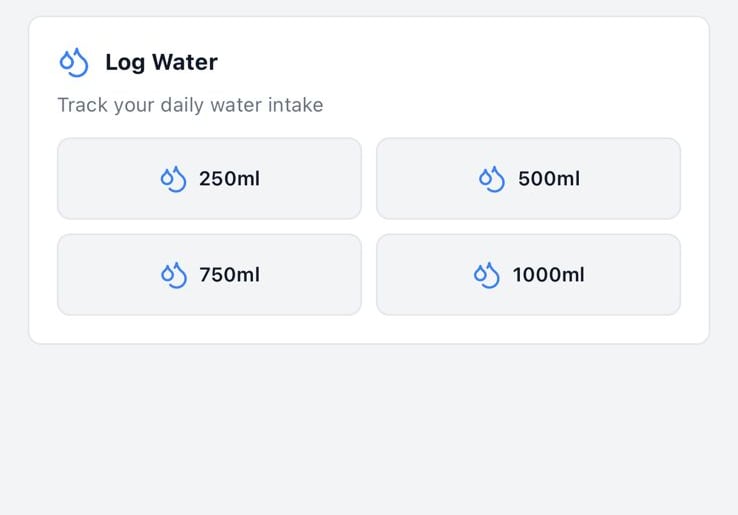Add a one liter water entry
This screenshot has width=738, height=515.
528,275
